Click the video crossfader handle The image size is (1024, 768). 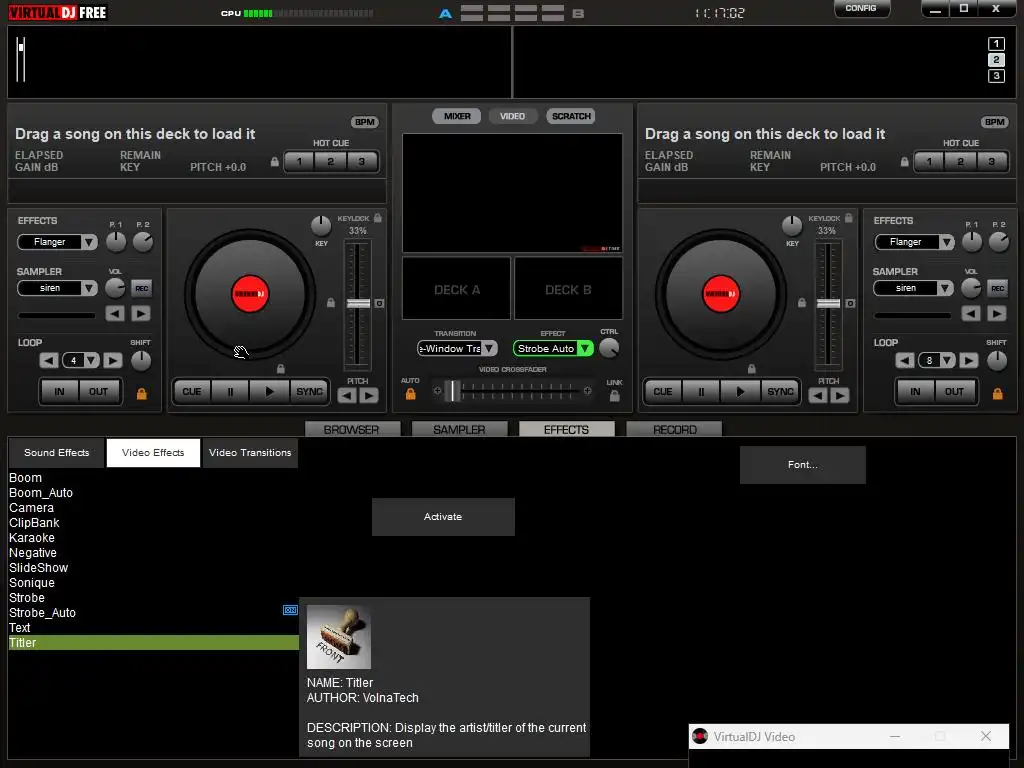pos(453,391)
